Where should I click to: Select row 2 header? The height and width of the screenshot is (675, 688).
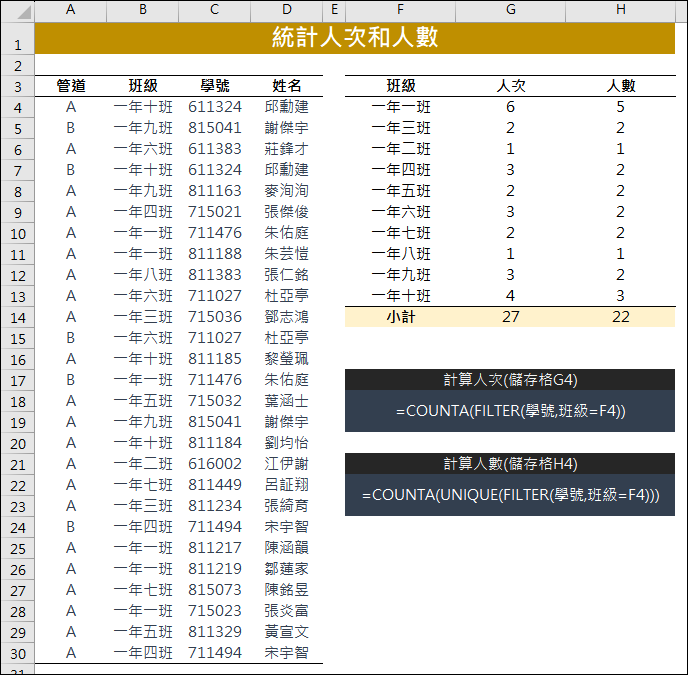pyautogui.click(x=18, y=66)
